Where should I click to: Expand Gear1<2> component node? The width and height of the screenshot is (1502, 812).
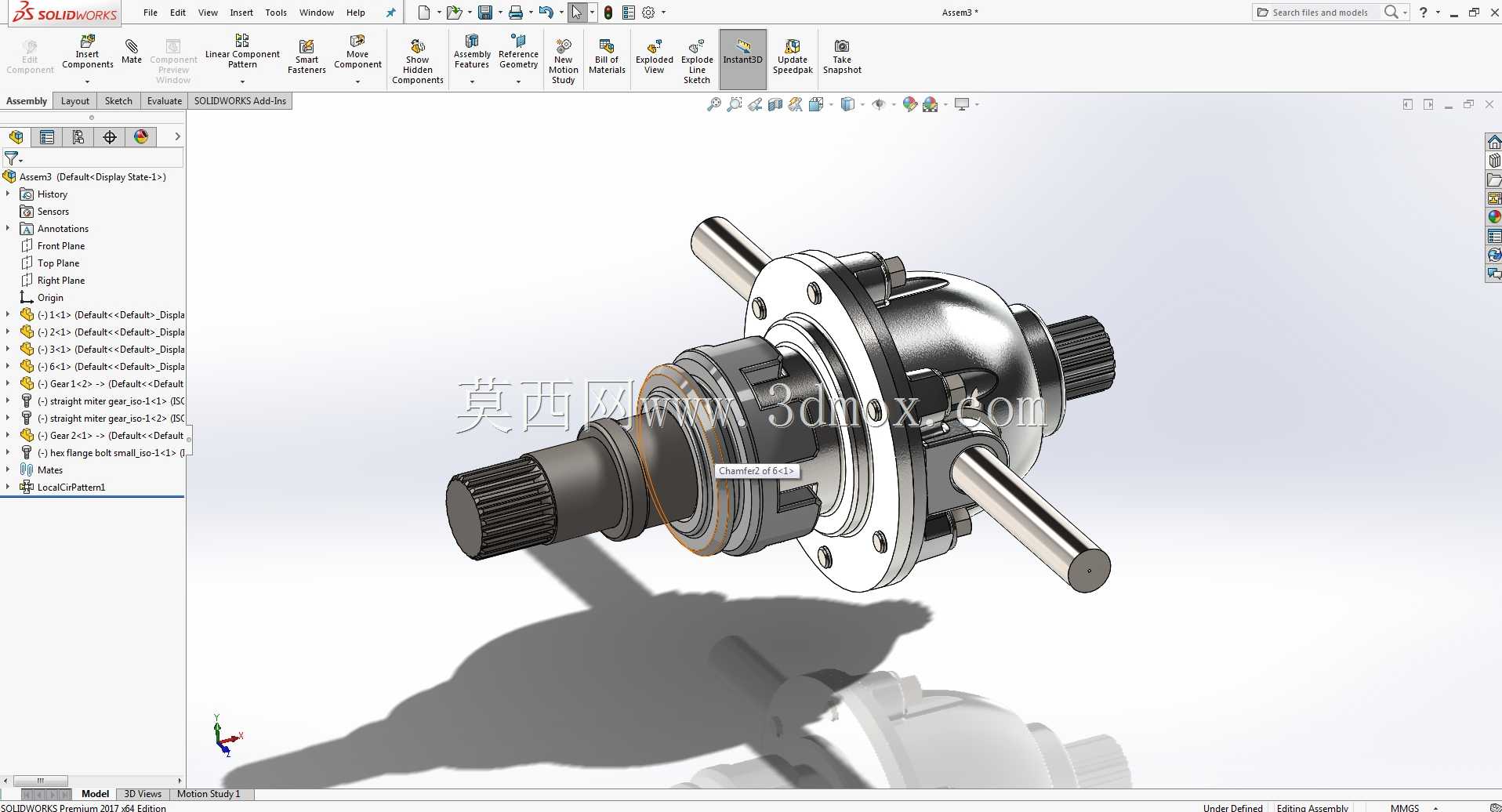[8, 384]
